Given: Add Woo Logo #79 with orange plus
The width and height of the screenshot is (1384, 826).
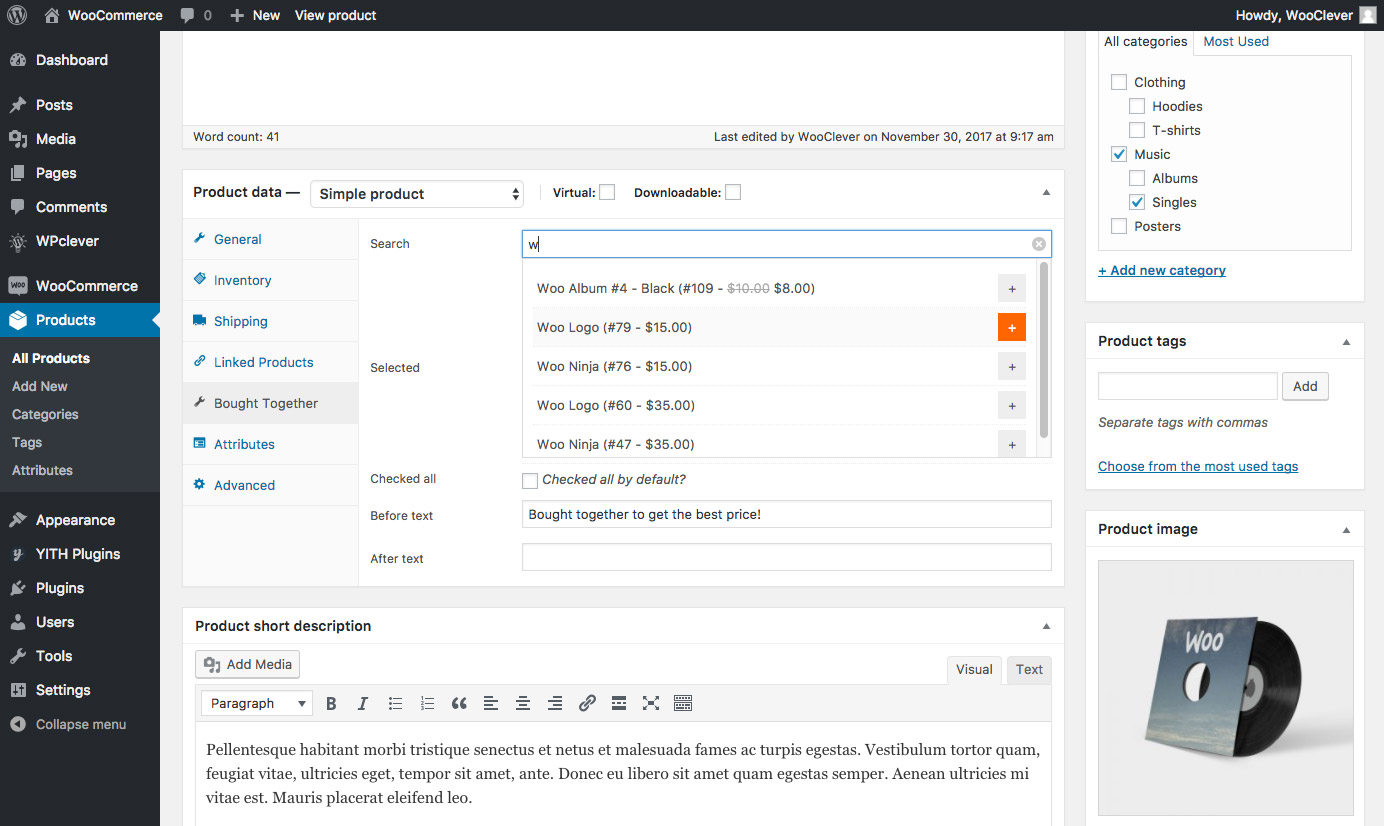Looking at the screenshot, I should [x=1011, y=328].
